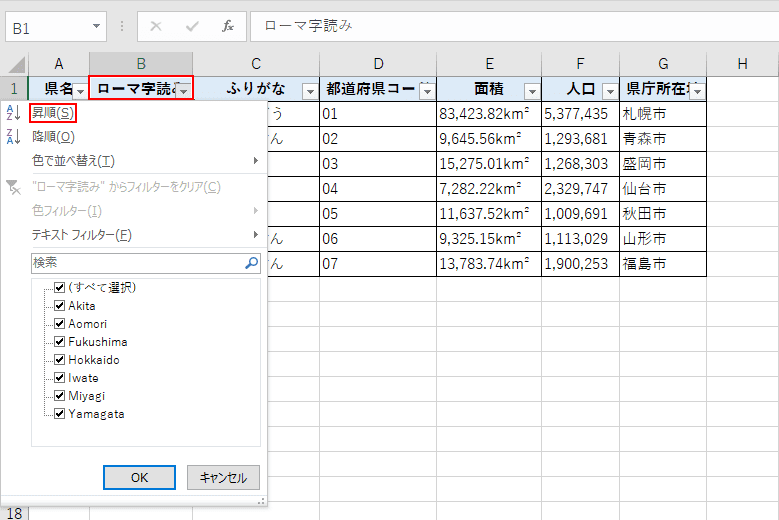779x520 pixels.
Task: Click cell containing 秋田市
Action: pyautogui.click(x=663, y=214)
